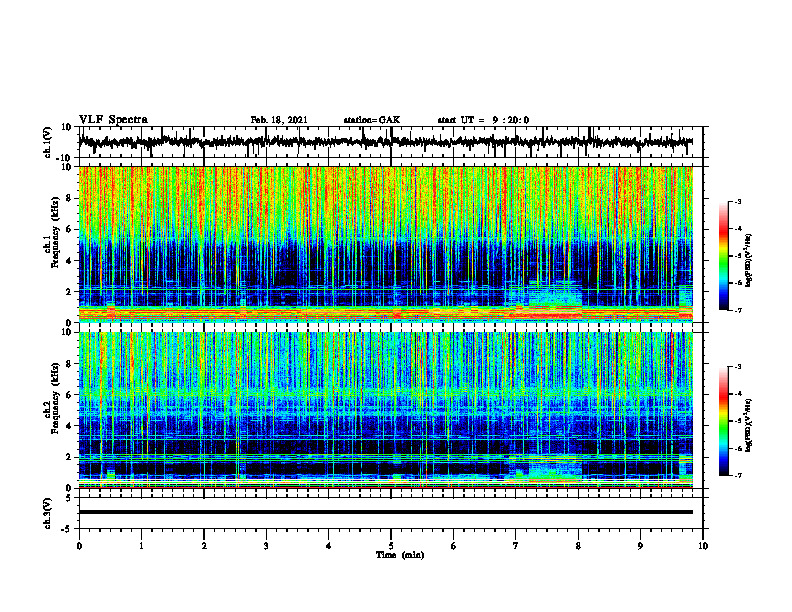Click time axis tick label "2"
This screenshot has width=792, height=612.
pos(204,546)
